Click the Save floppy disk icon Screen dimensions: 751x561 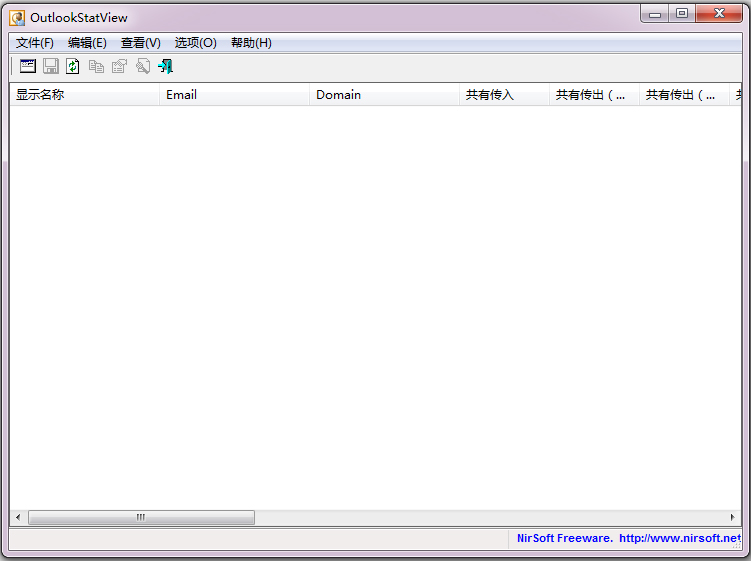51,66
